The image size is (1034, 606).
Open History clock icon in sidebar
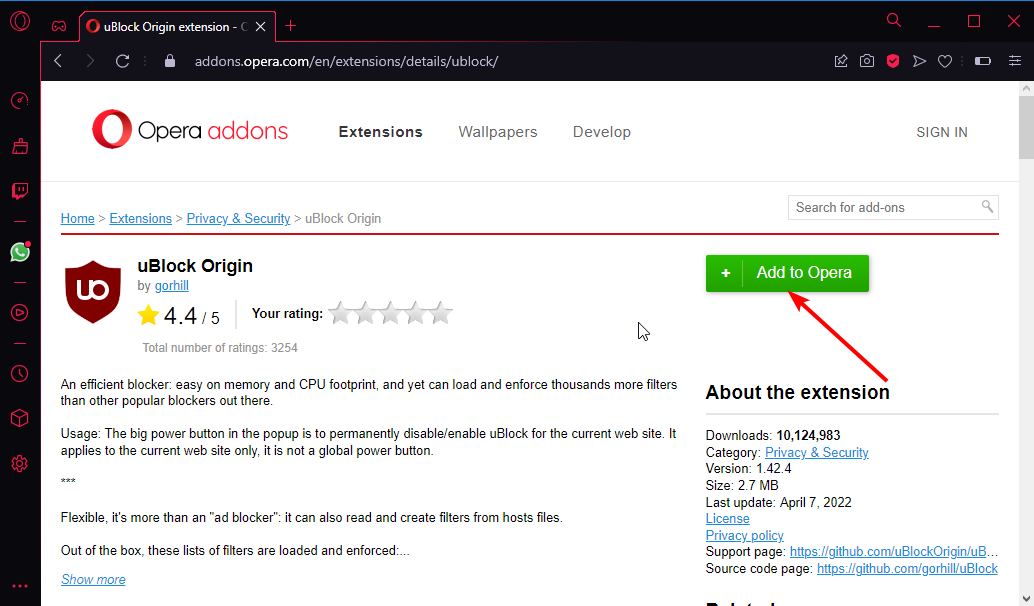[x=20, y=374]
